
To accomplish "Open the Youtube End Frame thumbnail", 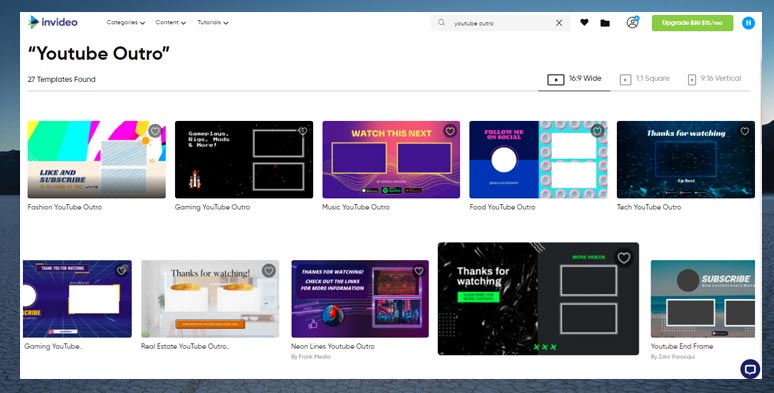I will (702, 299).
